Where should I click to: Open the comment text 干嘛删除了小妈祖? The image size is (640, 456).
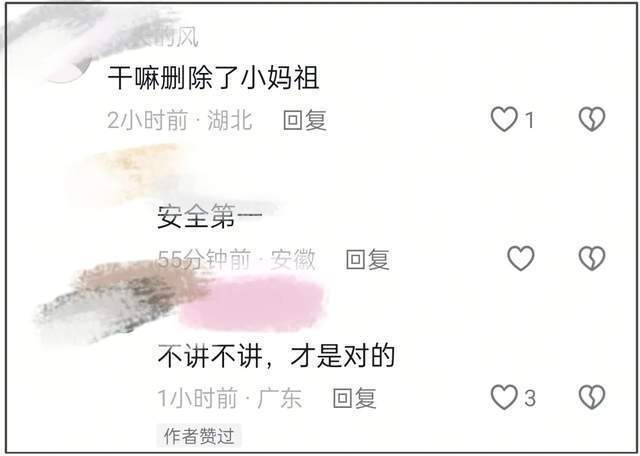[x=213, y=78]
